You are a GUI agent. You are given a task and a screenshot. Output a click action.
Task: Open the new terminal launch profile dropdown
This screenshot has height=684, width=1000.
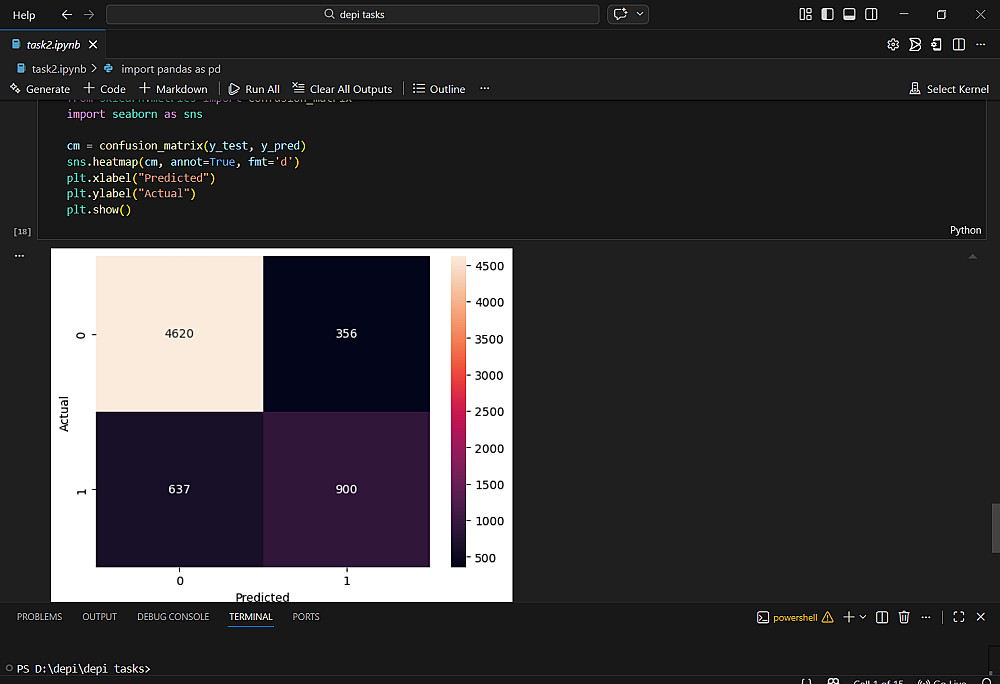click(x=863, y=617)
